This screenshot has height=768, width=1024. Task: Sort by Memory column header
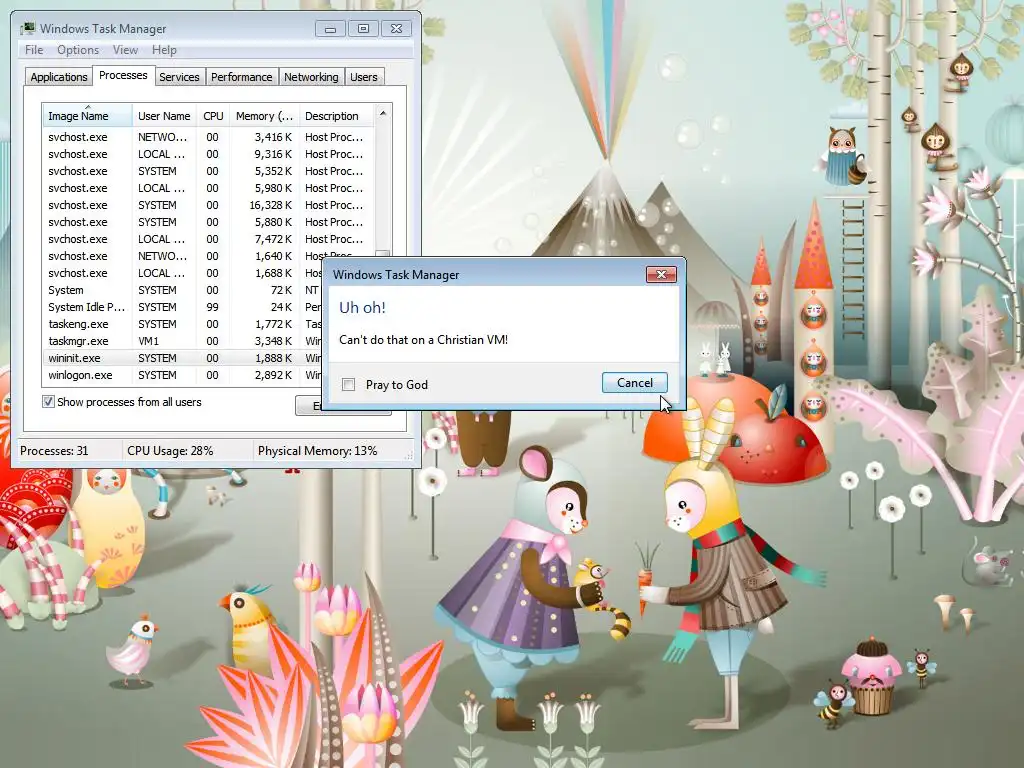coord(264,116)
